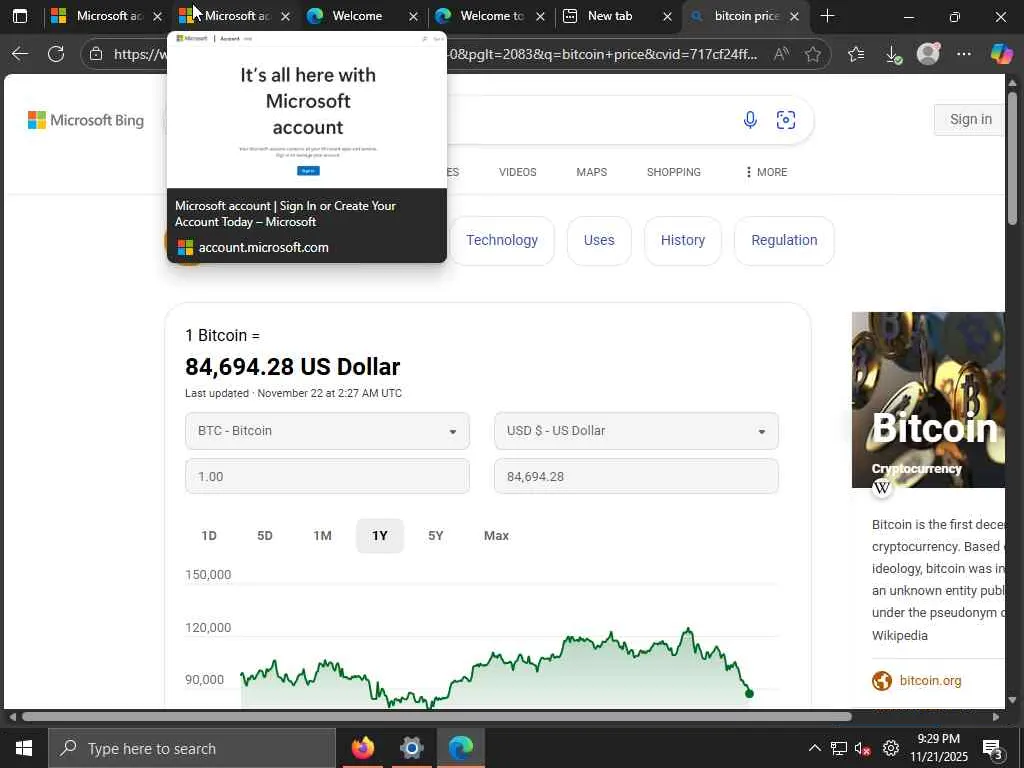Unmute sound via the tray speaker icon
This screenshot has width=1024, height=768.
coord(863,748)
